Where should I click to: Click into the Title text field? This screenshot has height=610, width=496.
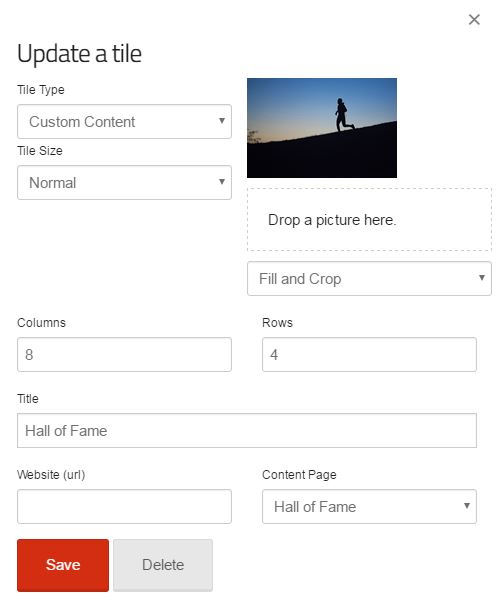(247, 431)
